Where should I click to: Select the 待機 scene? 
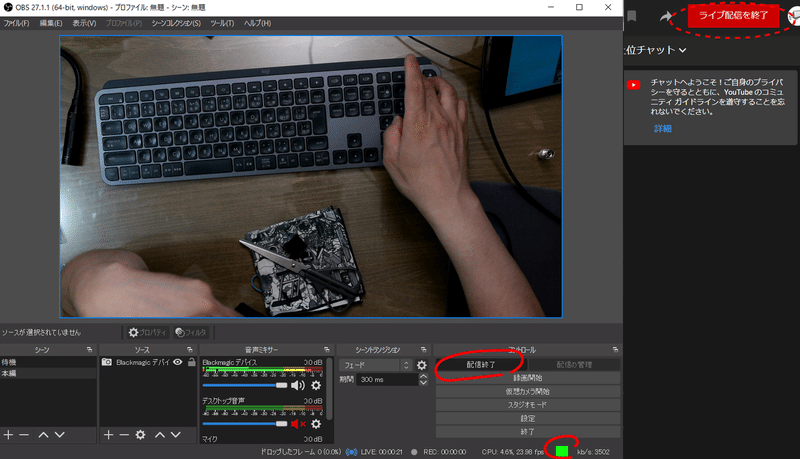48,362
